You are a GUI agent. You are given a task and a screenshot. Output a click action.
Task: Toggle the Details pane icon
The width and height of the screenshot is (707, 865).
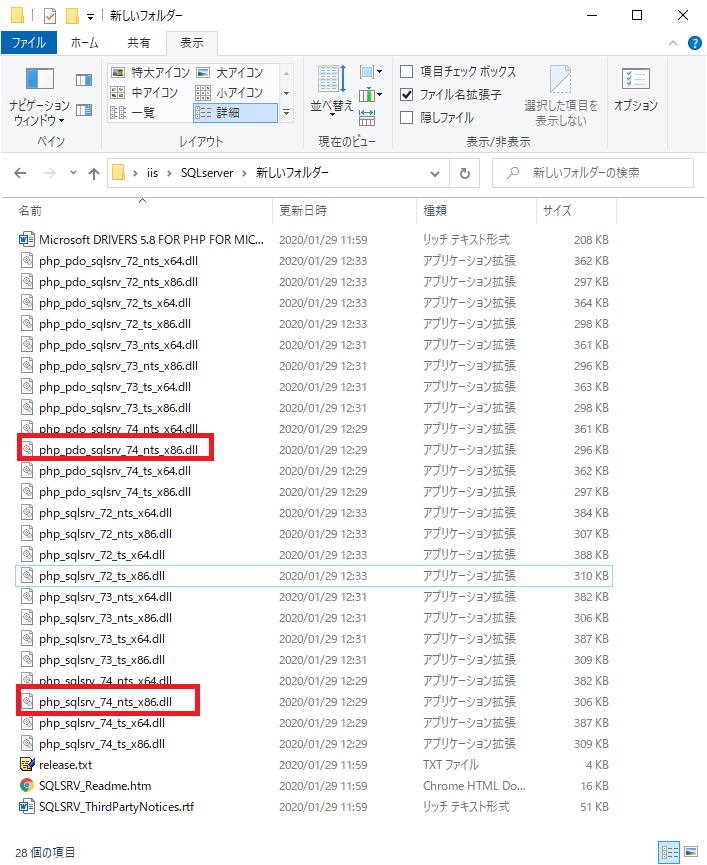[x=84, y=110]
